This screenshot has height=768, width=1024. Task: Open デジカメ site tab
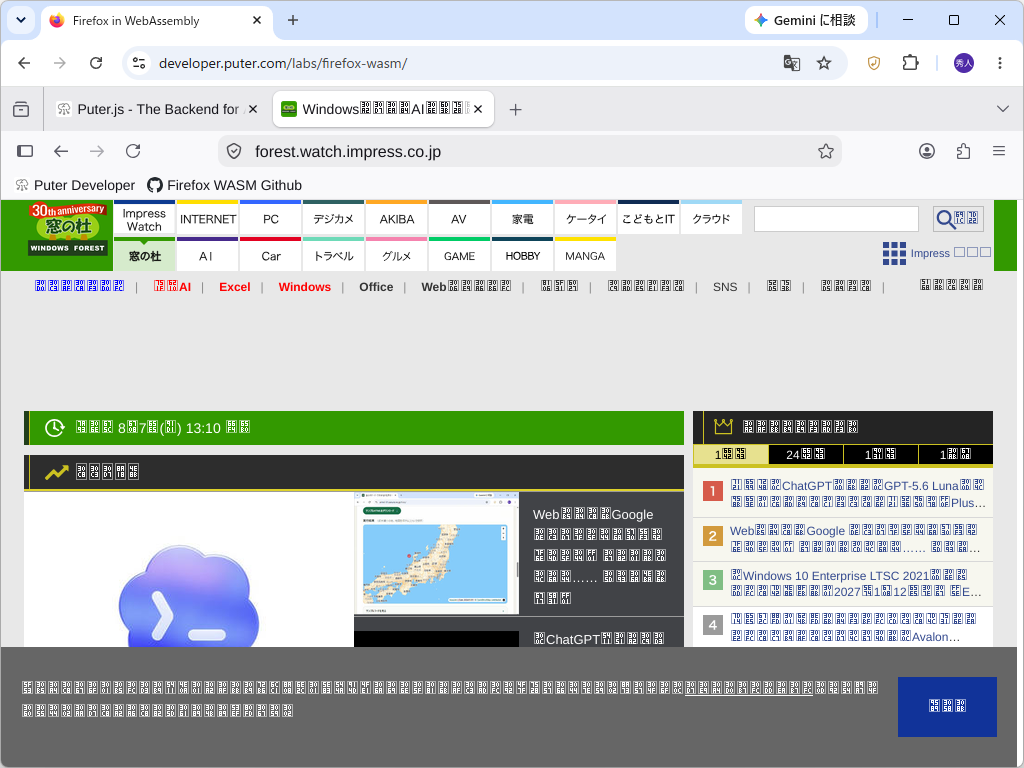pos(333,219)
